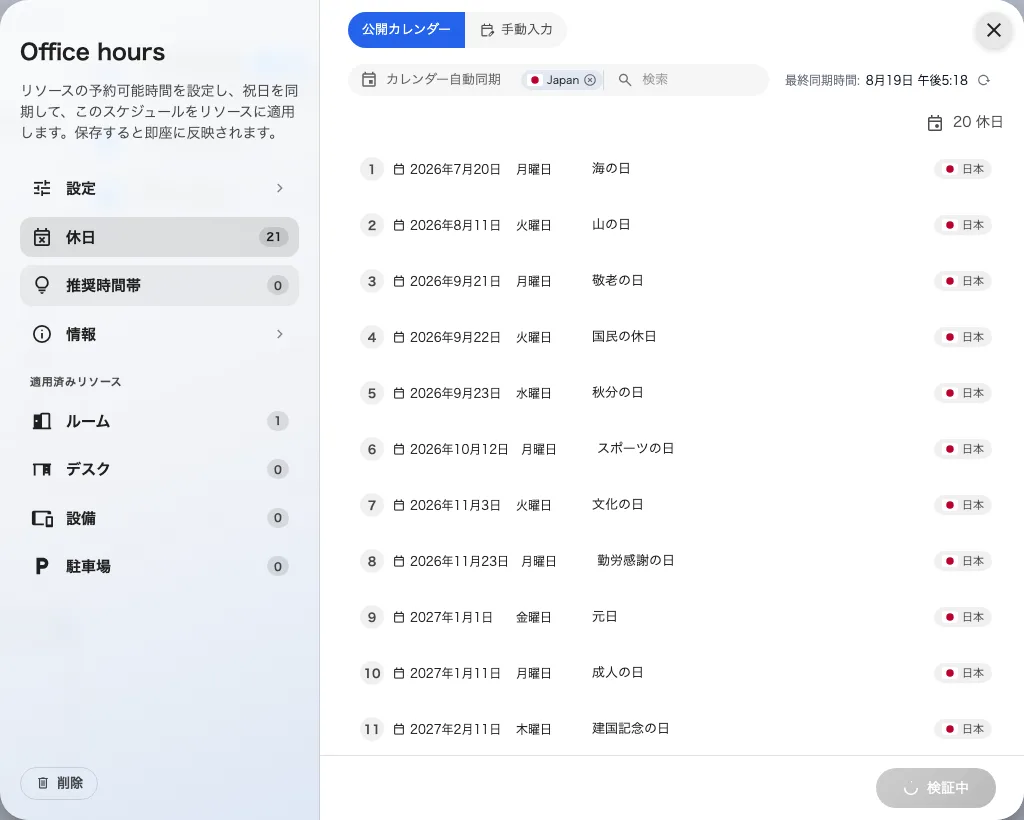Click the 検証中 button
1024x820 pixels.
(936, 788)
